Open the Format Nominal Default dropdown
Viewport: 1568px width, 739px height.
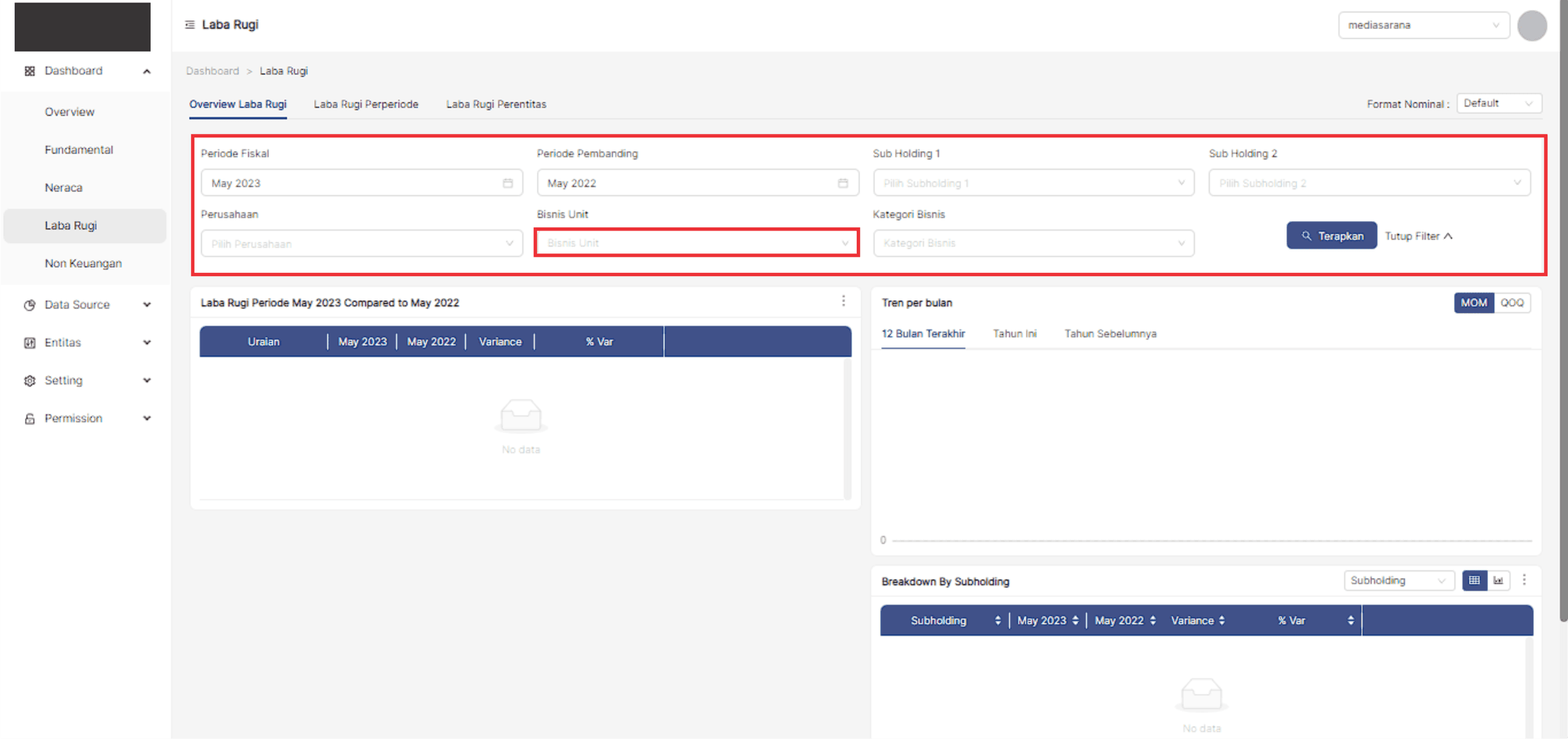(x=1498, y=104)
